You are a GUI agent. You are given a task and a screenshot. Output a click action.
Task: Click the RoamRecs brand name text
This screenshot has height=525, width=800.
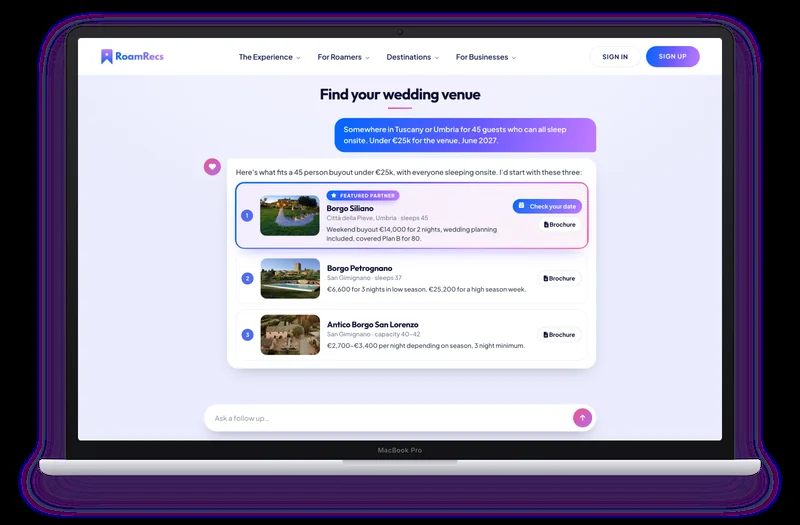coord(139,56)
